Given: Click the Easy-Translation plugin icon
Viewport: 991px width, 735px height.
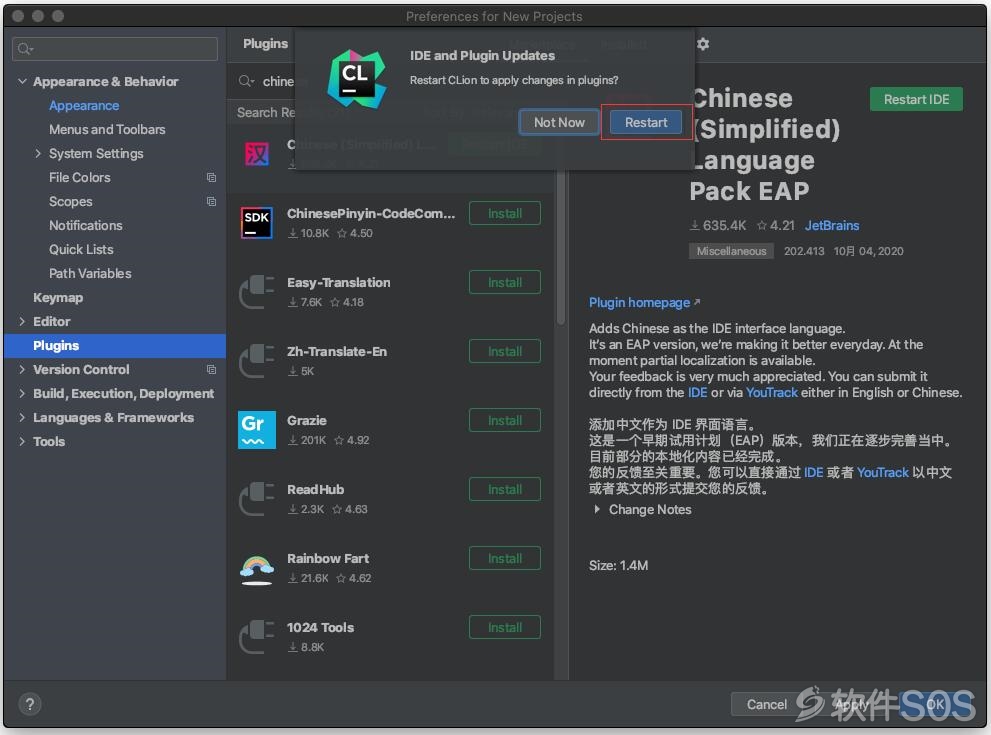Looking at the screenshot, I should [x=257, y=291].
